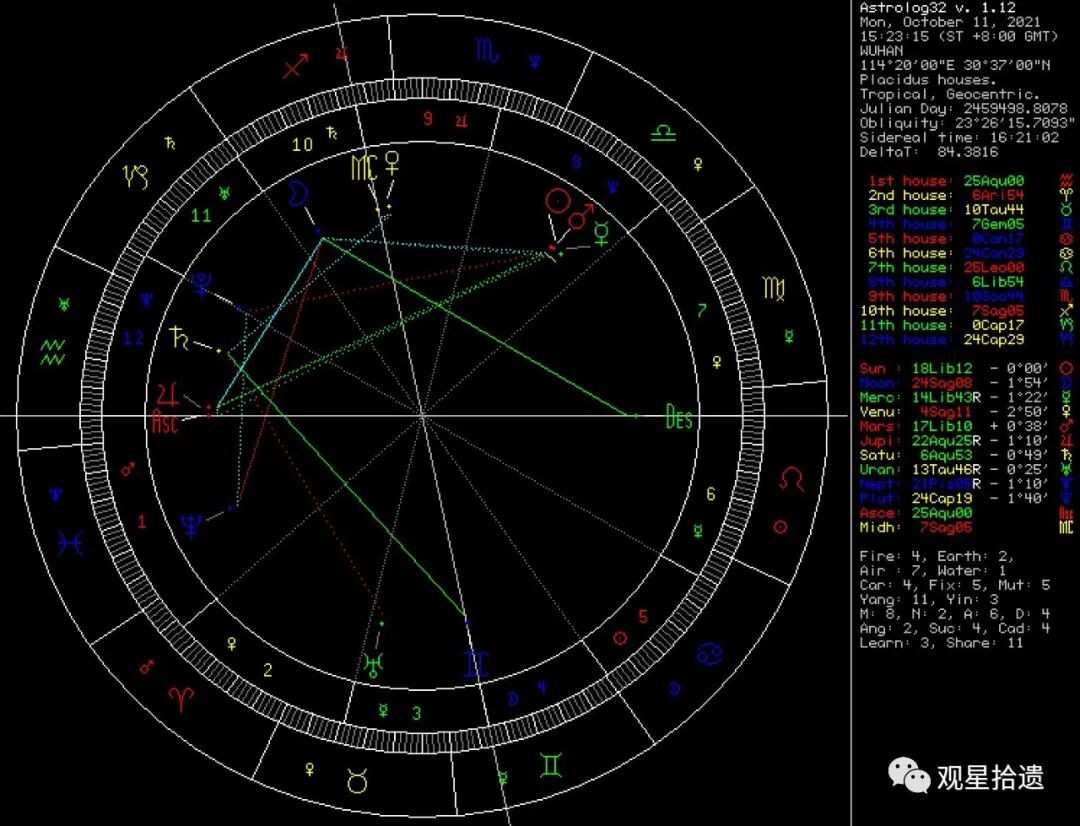1080x826 pixels.
Task: Select the date line Mon, October 11, 2021
Action: [950, 22]
